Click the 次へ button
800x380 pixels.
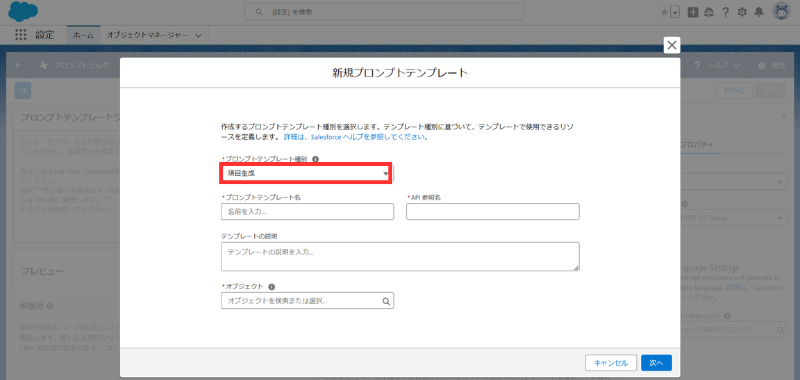click(656, 363)
